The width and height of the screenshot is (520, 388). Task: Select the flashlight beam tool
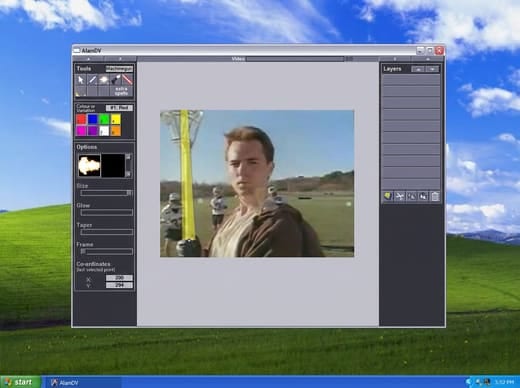(x=115, y=80)
